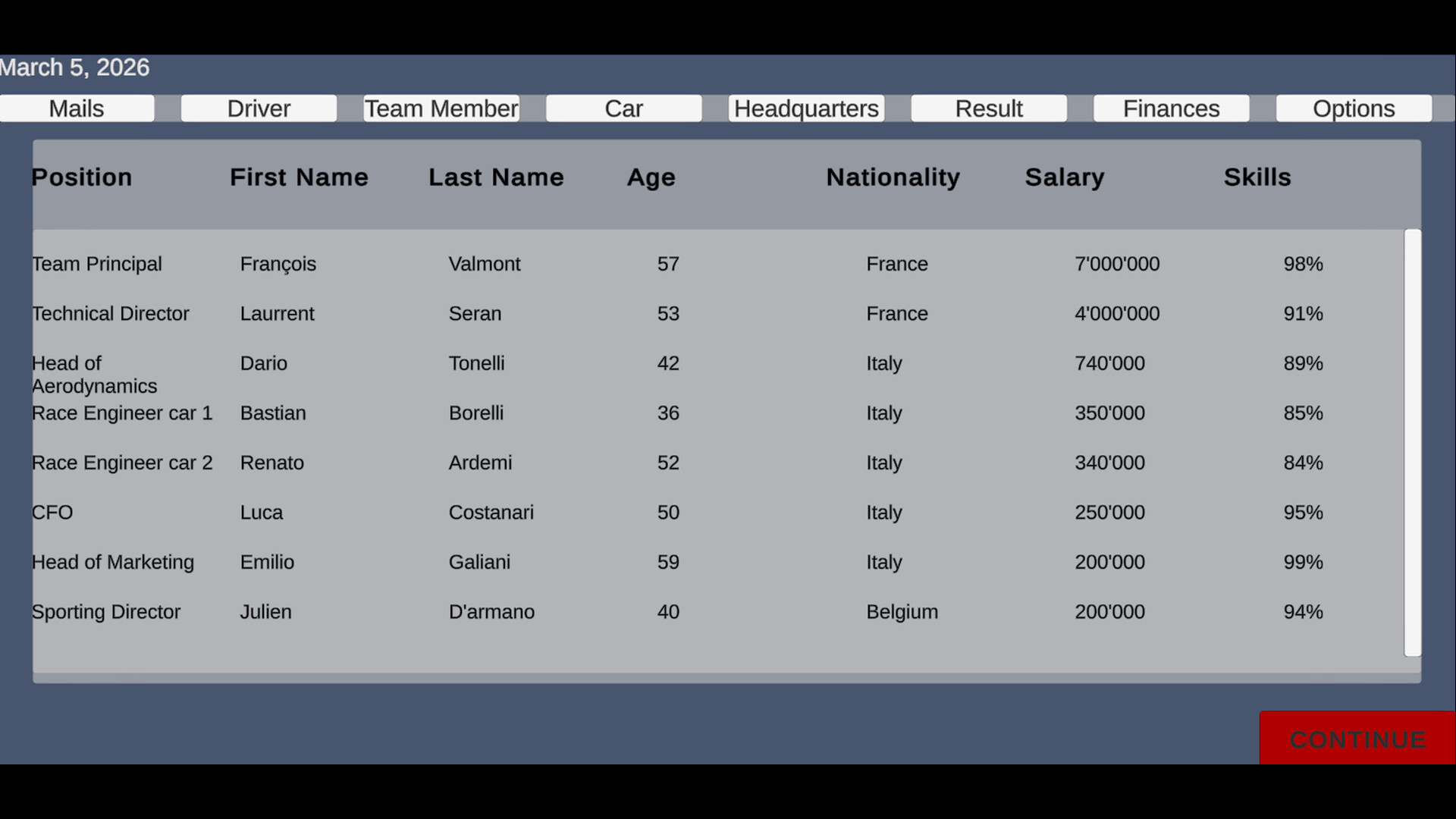
Task: Select Race Engineer Bastian Borelli's row
Action: pos(531,413)
